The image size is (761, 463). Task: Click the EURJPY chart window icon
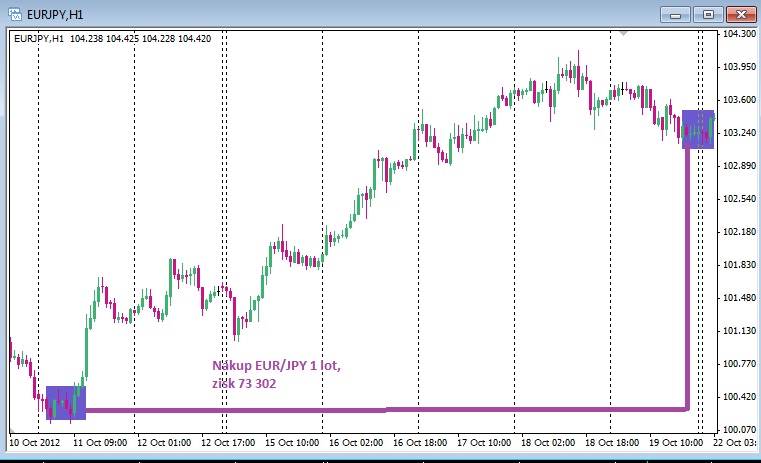click(15, 14)
